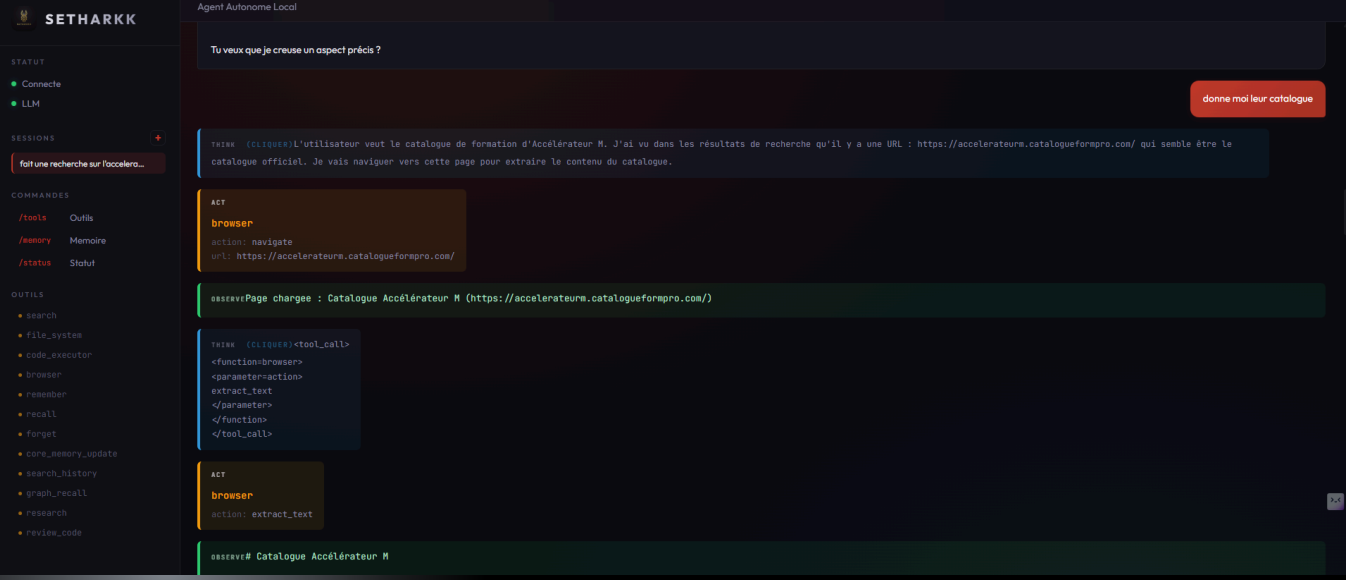This screenshot has height=580, width=1346.
Task: Click the OBSERVE 'Page chargee' result line
Action: [x=762, y=299]
